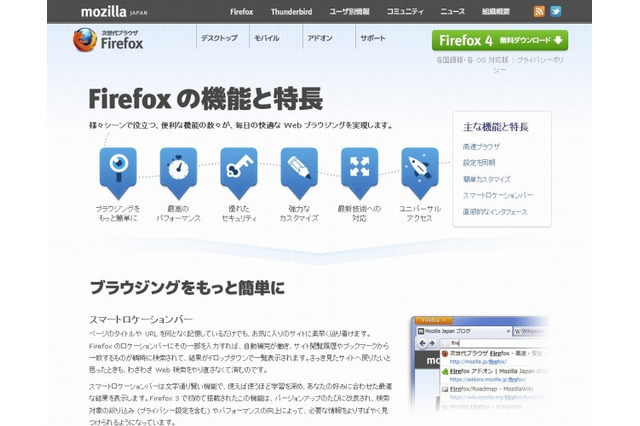Viewport: 640px width, 426px height.
Task: Click ユニバーサルアクセス label
Action: point(420,213)
